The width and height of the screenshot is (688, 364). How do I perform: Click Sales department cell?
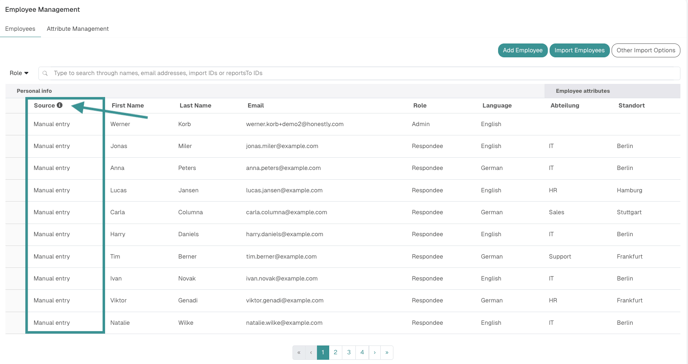click(556, 212)
